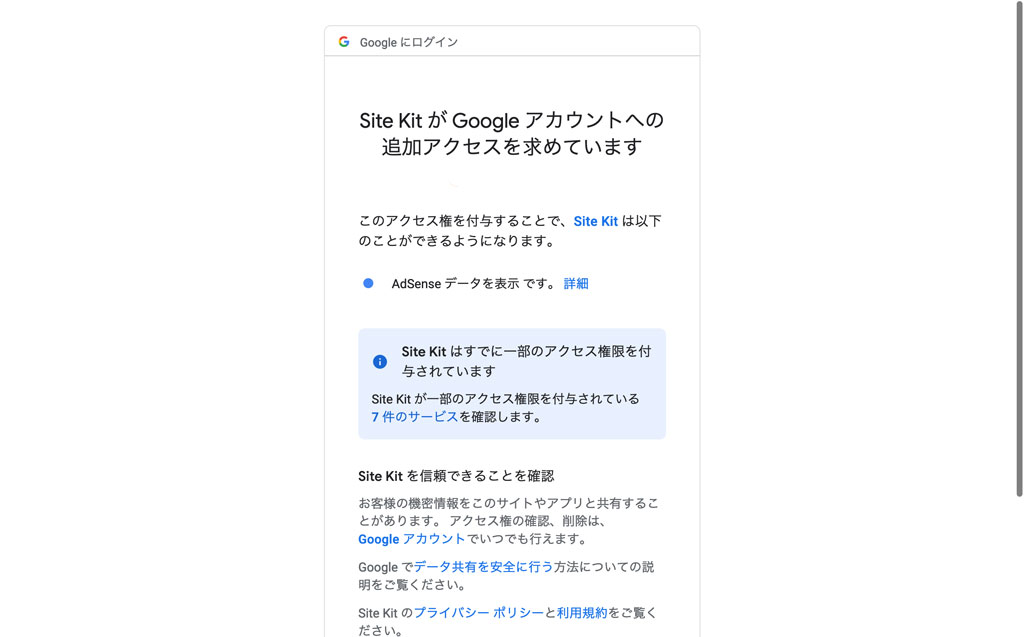Click Site Kit を信頼できることを確認 heading
The image size is (1024, 637).
click(x=456, y=476)
